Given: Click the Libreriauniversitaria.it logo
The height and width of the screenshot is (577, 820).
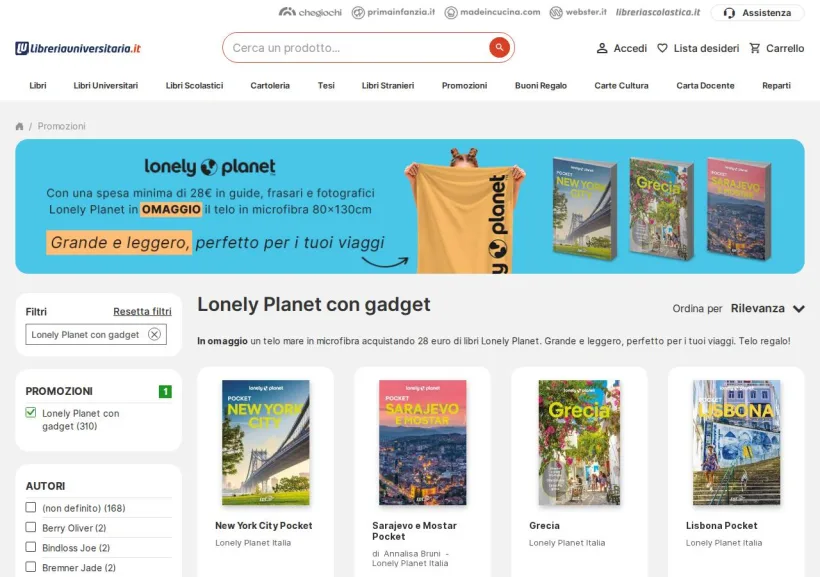Looking at the screenshot, I should (78, 48).
